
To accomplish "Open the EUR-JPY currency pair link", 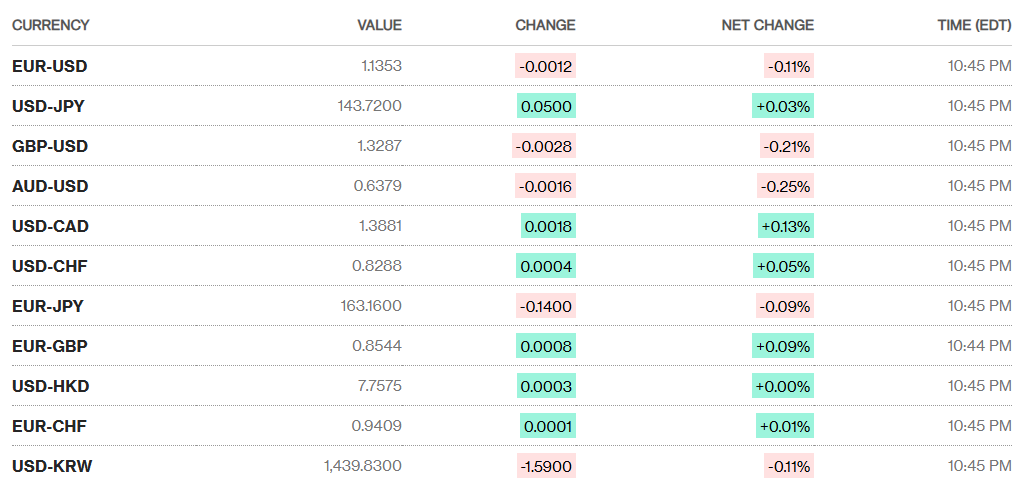I will coord(49,306).
